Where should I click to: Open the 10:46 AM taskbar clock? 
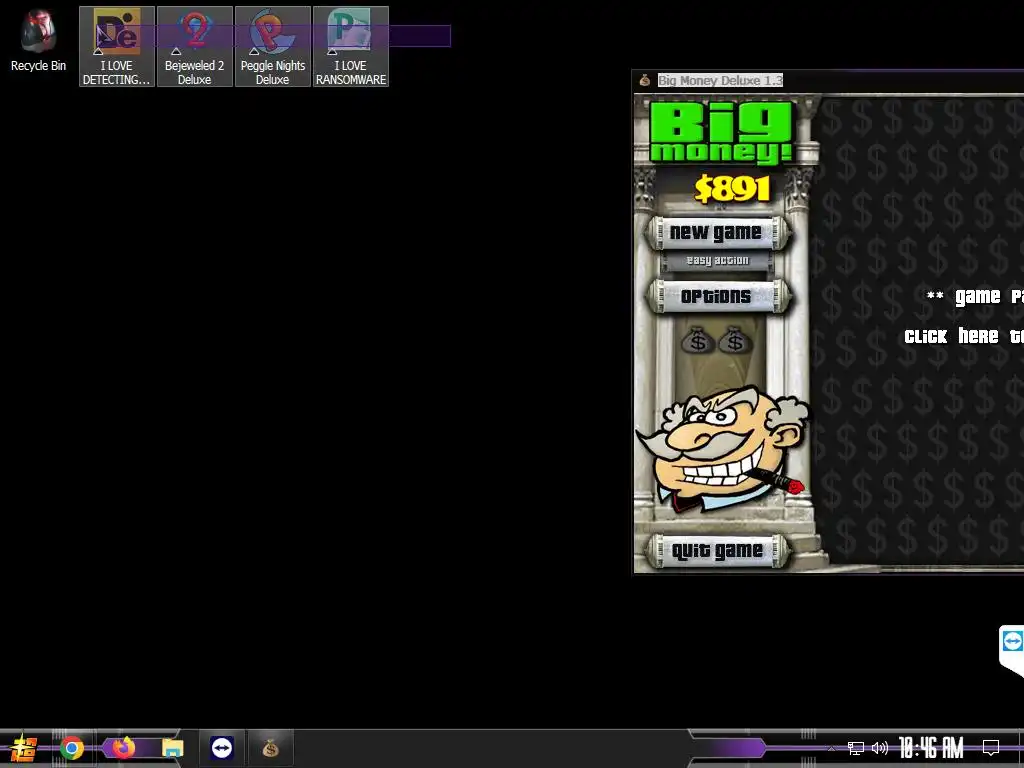(931, 748)
